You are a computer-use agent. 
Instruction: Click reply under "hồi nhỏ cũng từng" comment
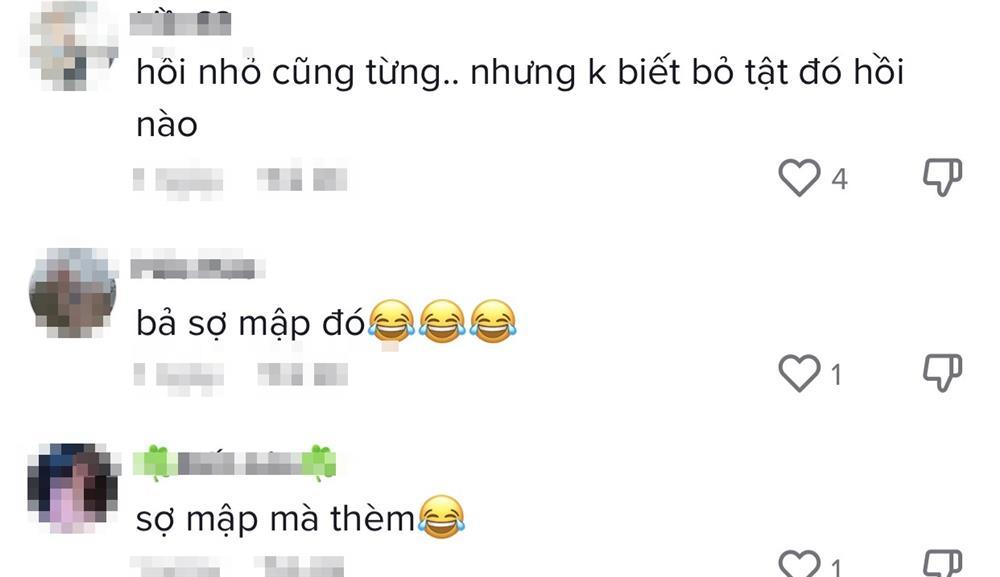(x=302, y=179)
